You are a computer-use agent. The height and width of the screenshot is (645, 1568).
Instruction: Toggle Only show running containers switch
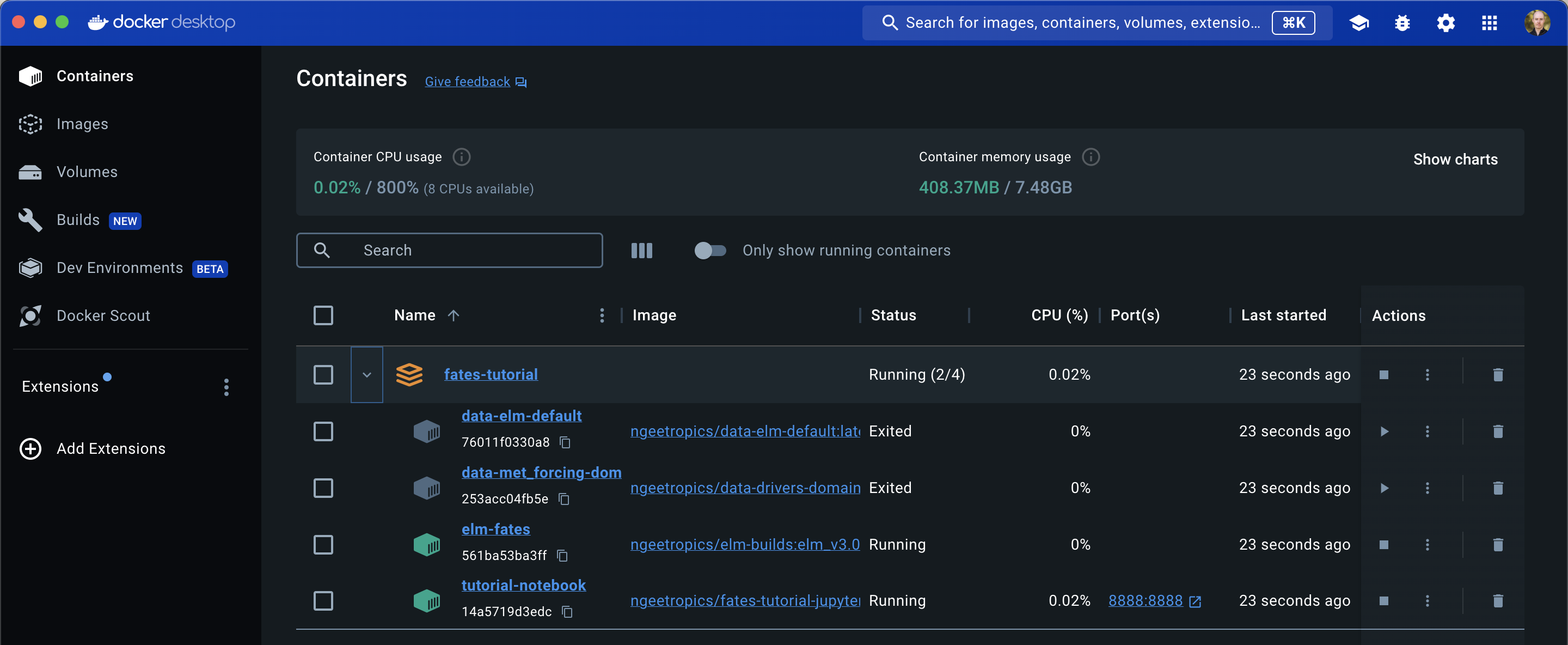coord(710,251)
